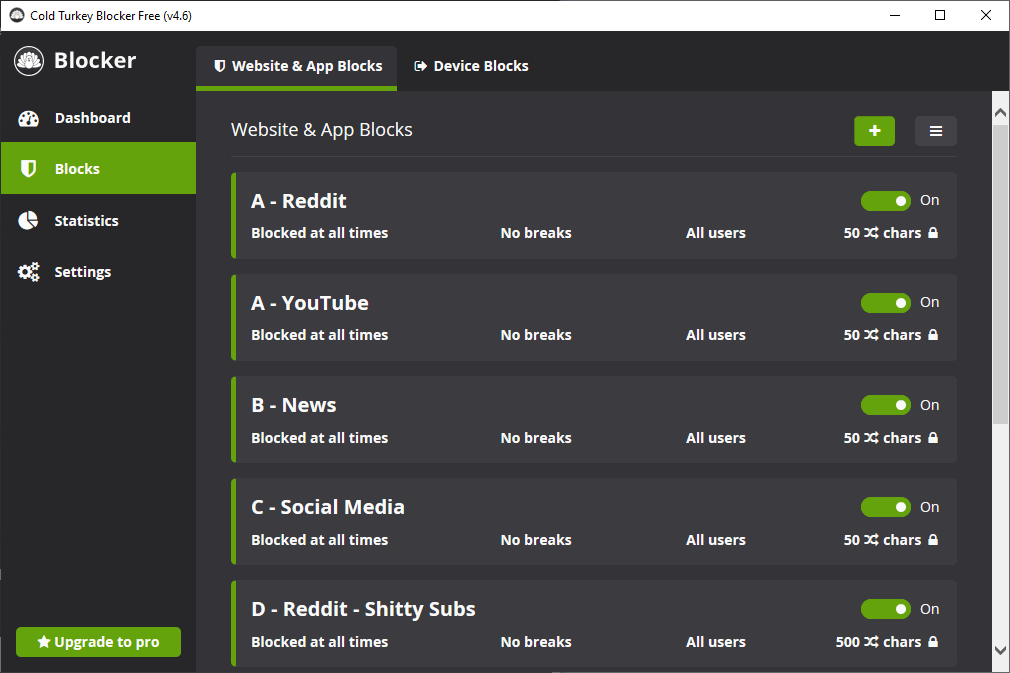
Task: Click the arrow icon on Device Blocks tab
Action: tap(421, 66)
